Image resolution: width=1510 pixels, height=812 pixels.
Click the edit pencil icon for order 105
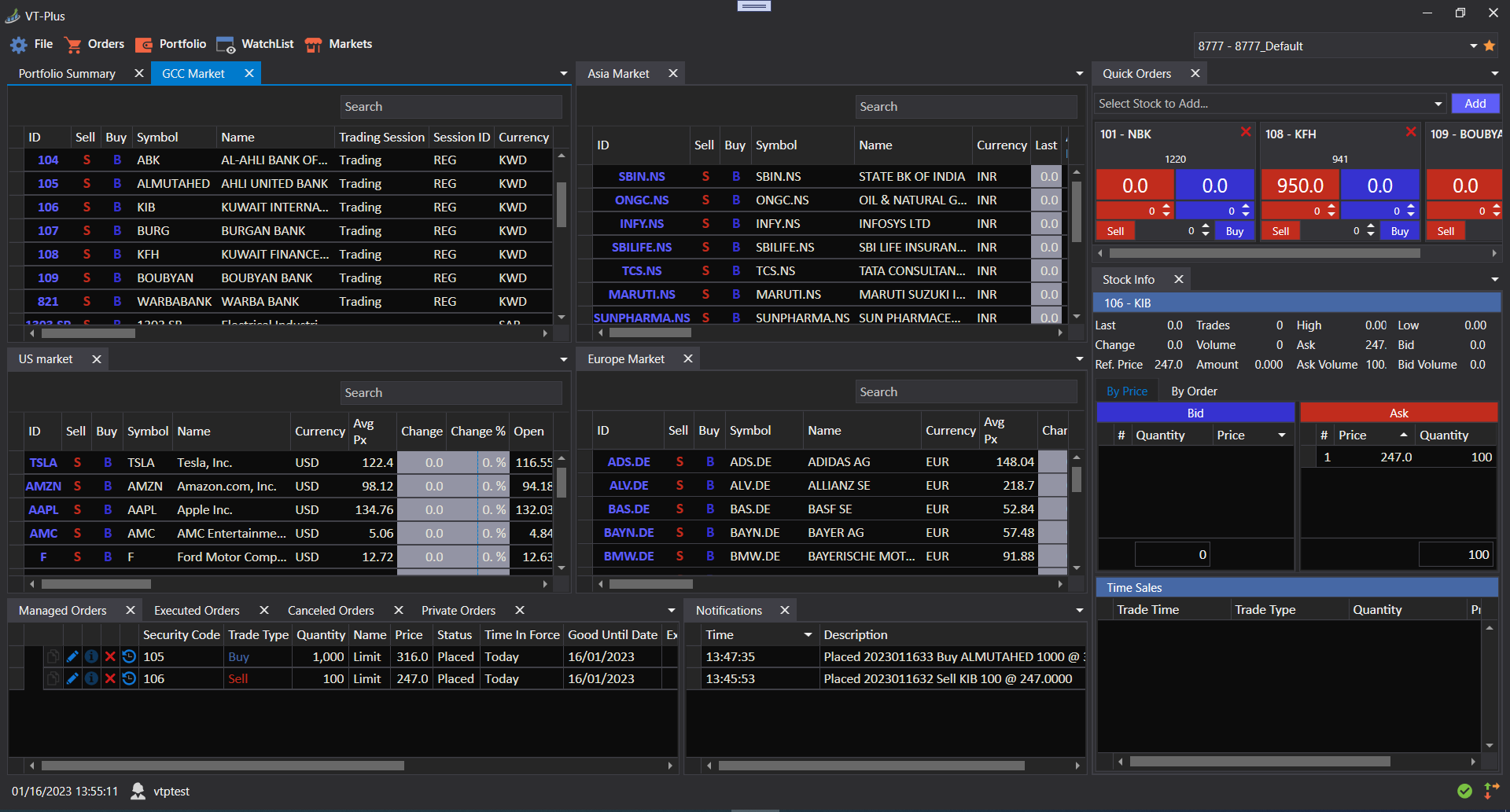click(x=72, y=656)
